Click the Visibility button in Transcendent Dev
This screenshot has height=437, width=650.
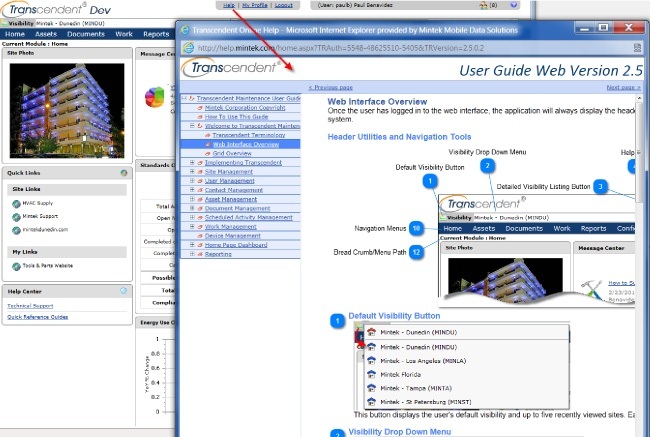pos(17,23)
